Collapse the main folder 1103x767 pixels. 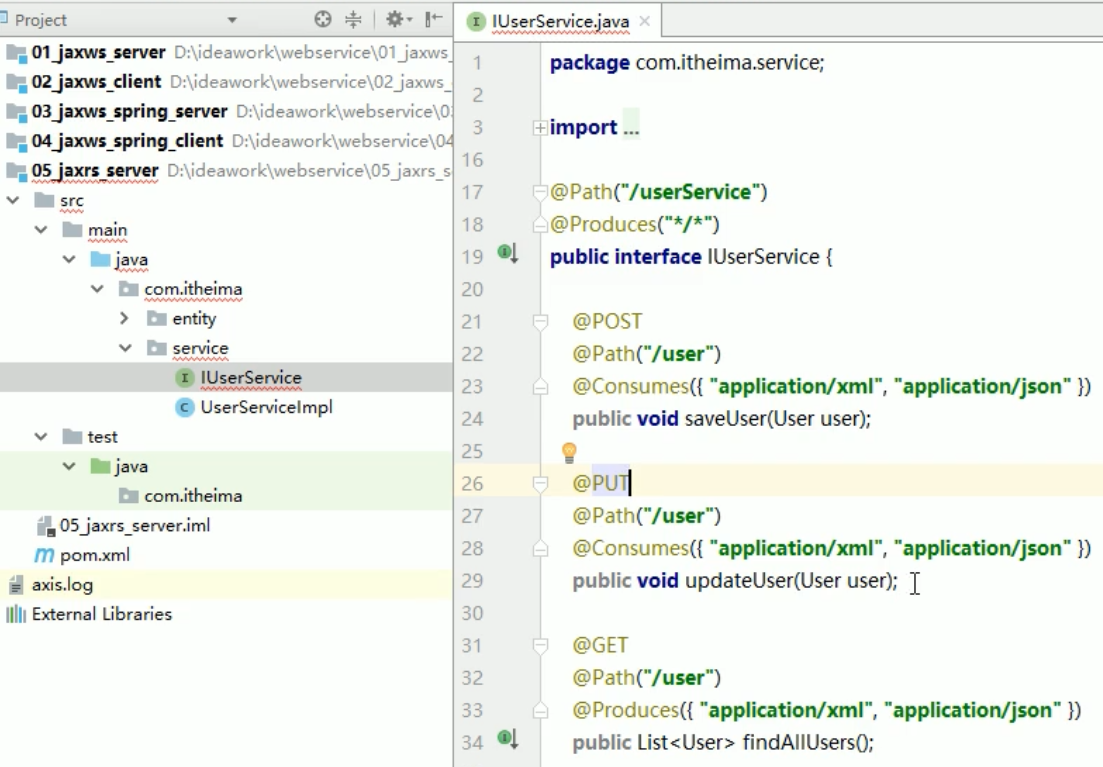42,229
